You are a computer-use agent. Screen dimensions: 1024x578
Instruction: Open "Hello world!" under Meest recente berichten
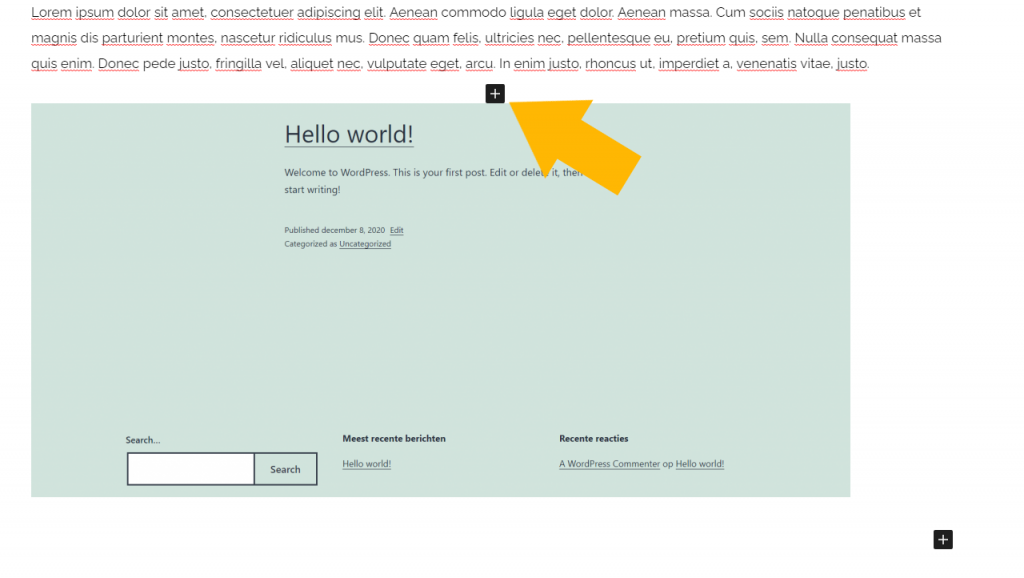tap(366, 464)
